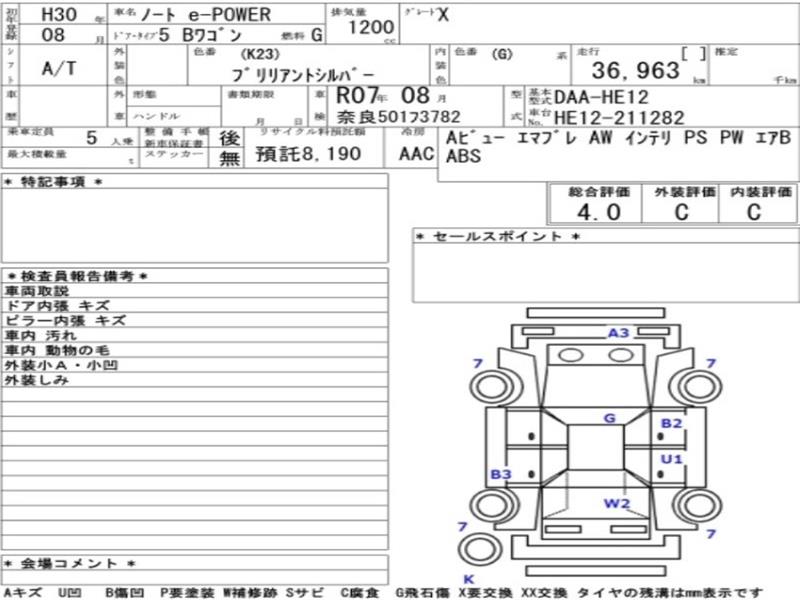Click the 外装評価 exterior rating header
Image resolution: width=800 pixels, height=600 pixels.
click(685, 192)
